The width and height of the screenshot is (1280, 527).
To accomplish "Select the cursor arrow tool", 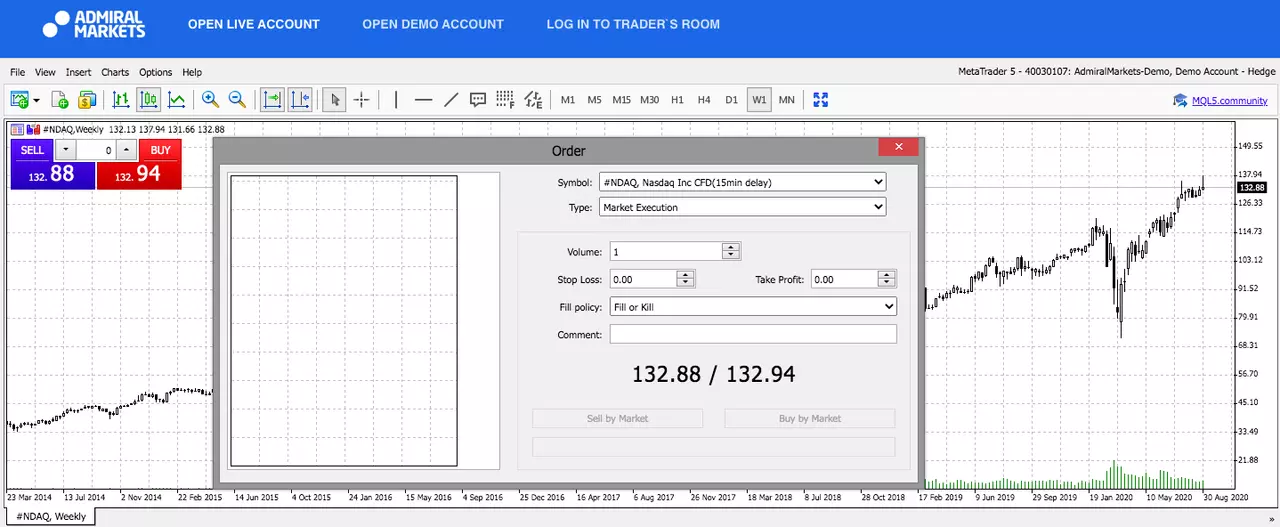I will point(335,100).
